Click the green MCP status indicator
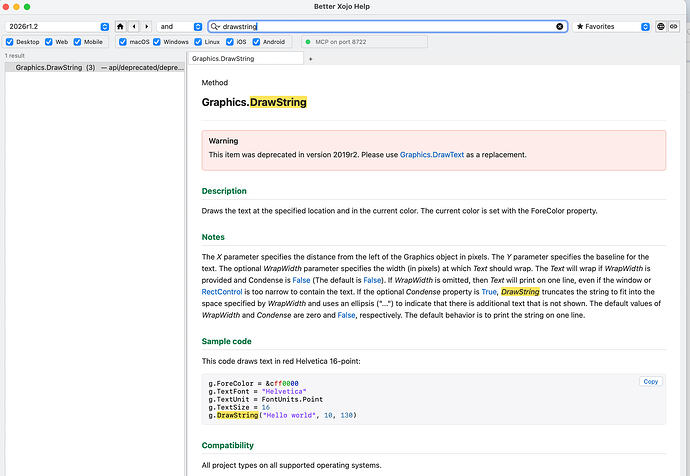Image resolution: width=690 pixels, height=476 pixels. (x=308, y=42)
